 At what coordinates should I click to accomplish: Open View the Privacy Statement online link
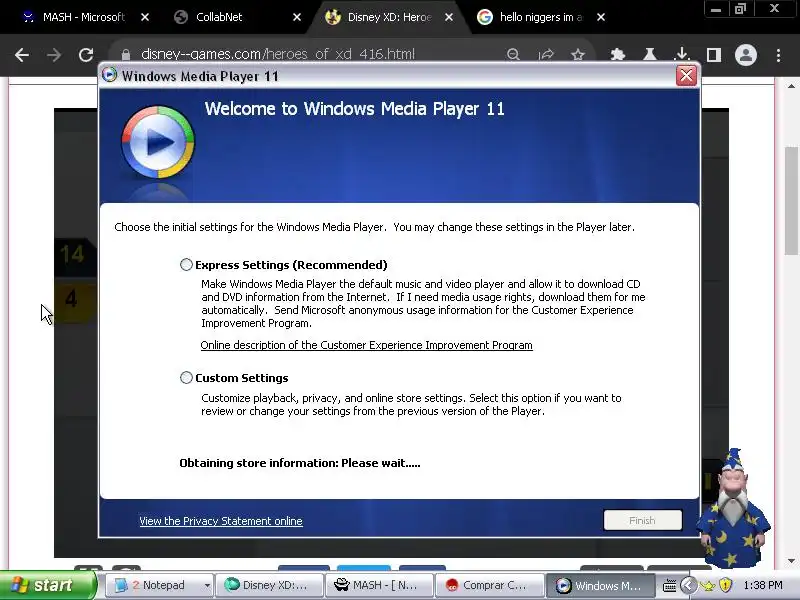pyautogui.click(x=221, y=521)
